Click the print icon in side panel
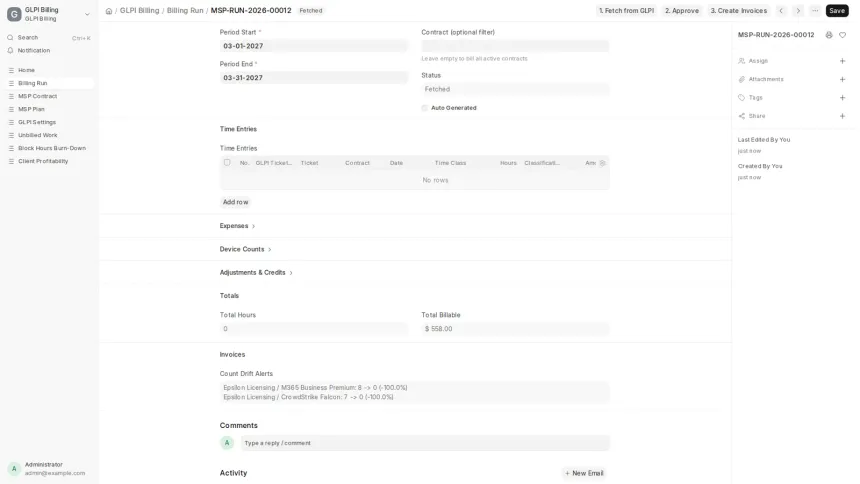This screenshot has height=484, width=860. 829,35
